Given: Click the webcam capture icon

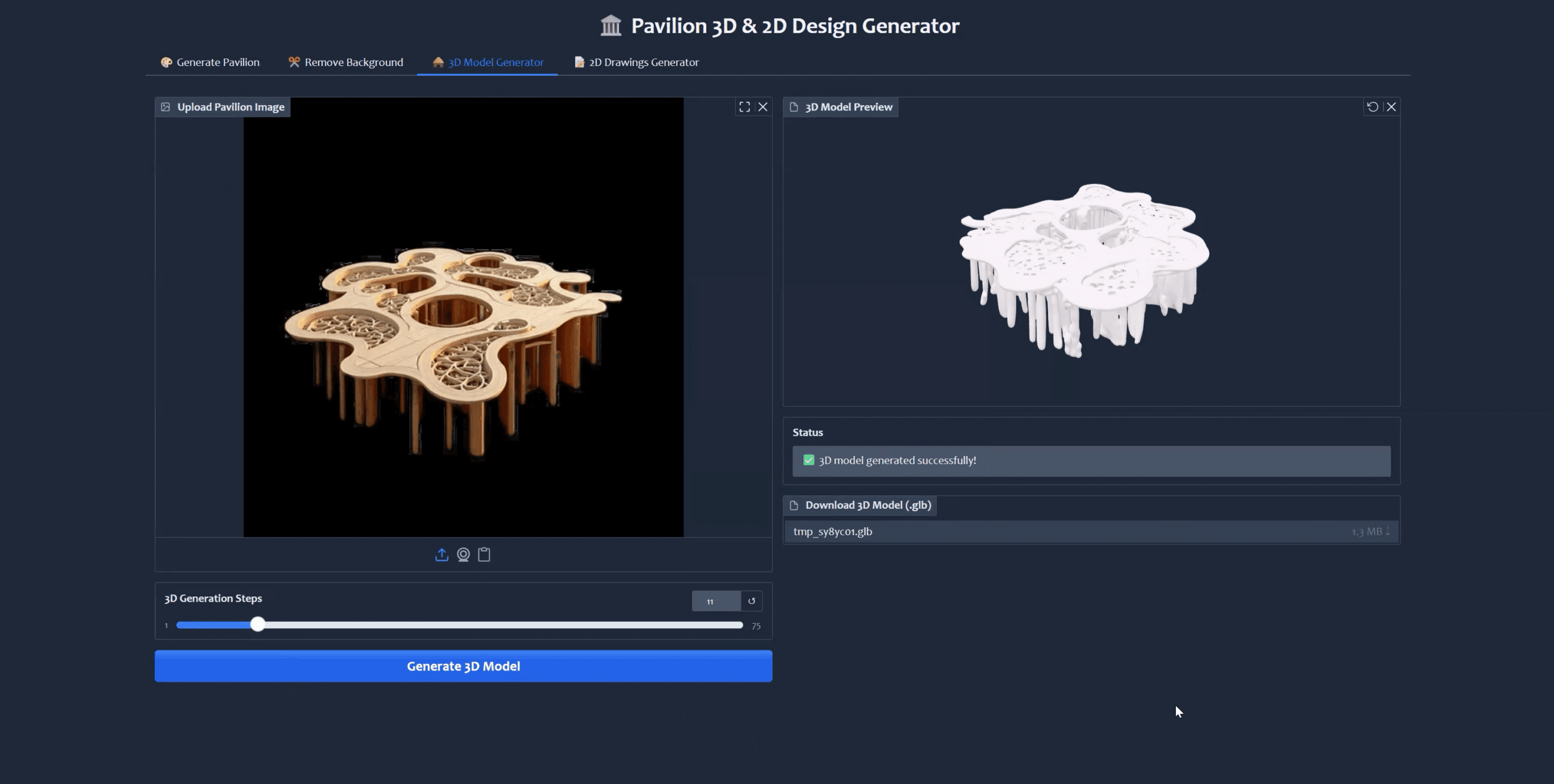Looking at the screenshot, I should [x=463, y=555].
